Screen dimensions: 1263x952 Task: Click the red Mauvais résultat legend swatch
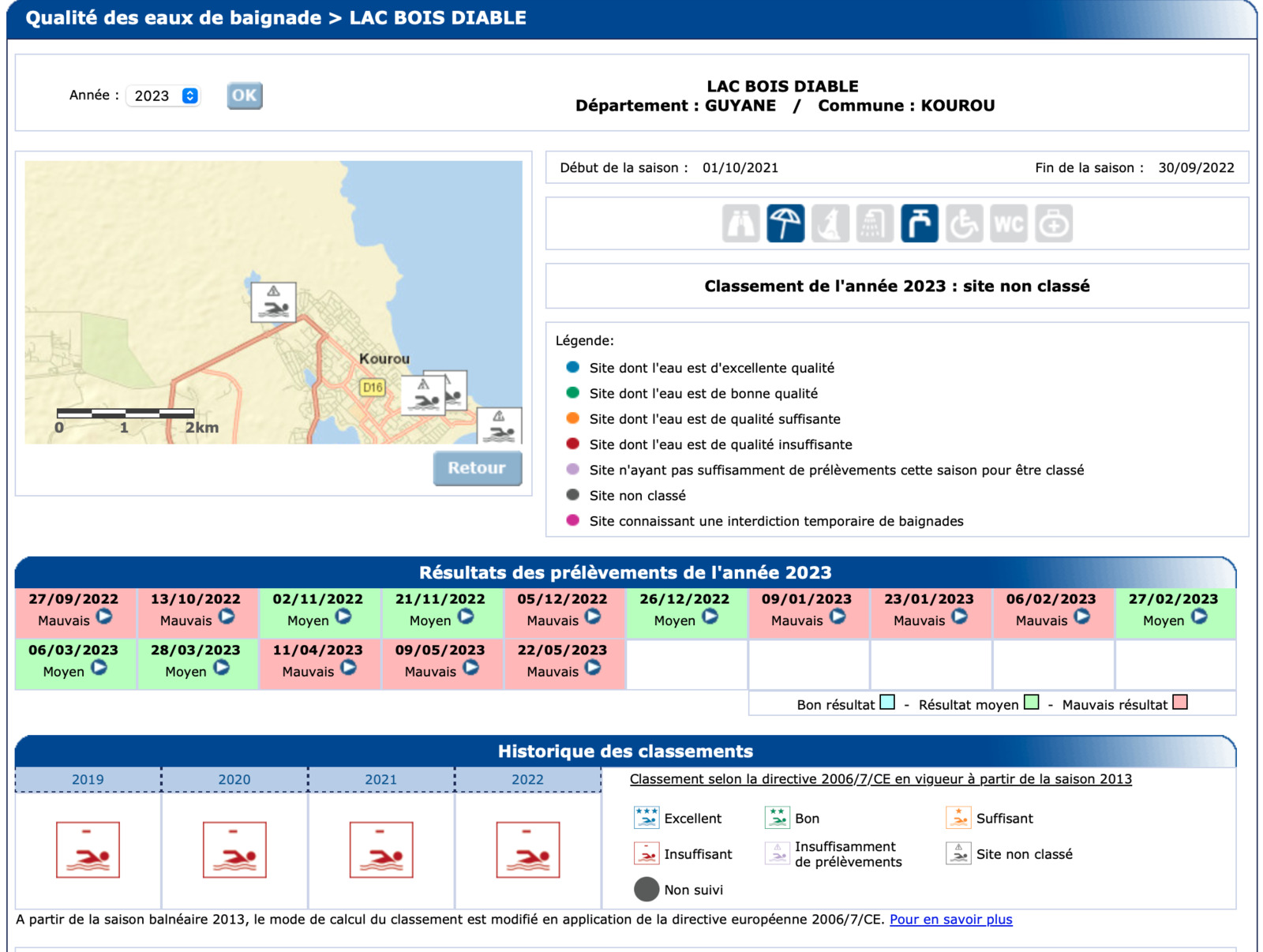1180,703
